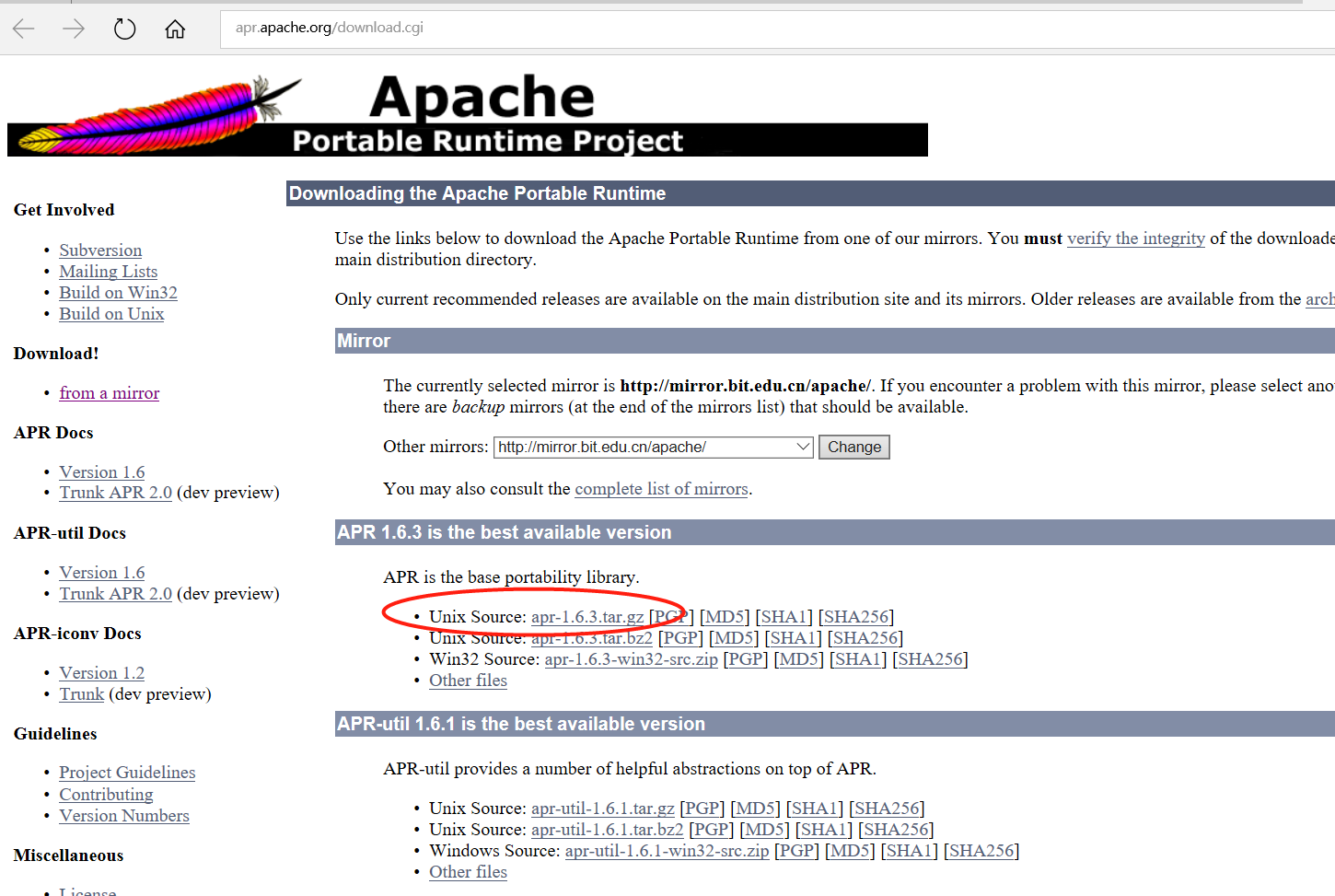Click the 'Downloading the Apache Portable Runtime' heading
This screenshot has width=1335, height=896.
point(478,193)
